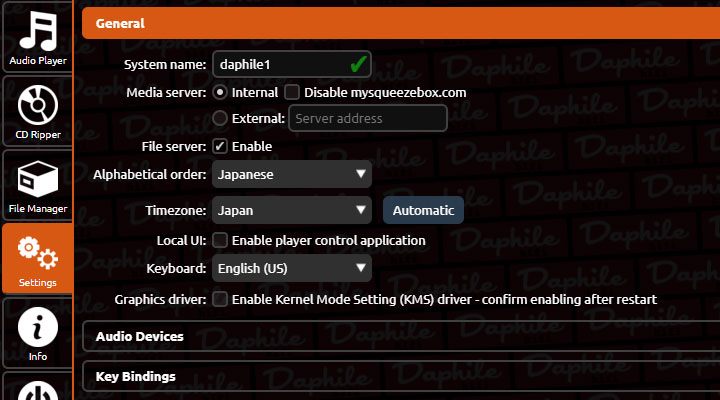Enable player control application checkbox
The width and height of the screenshot is (720, 400).
click(x=221, y=241)
